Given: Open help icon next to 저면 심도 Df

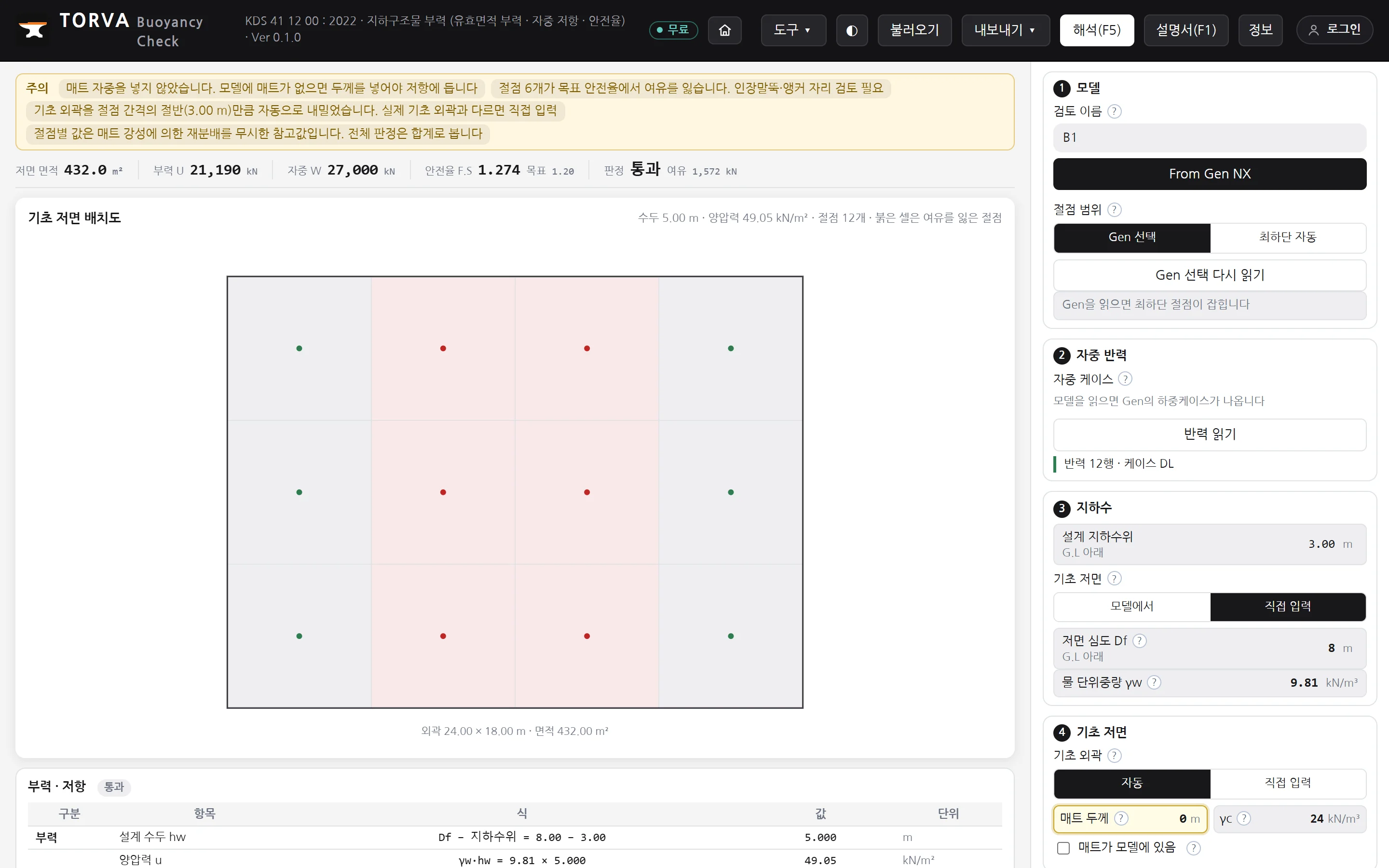Looking at the screenshot, I should [1139, 641].
